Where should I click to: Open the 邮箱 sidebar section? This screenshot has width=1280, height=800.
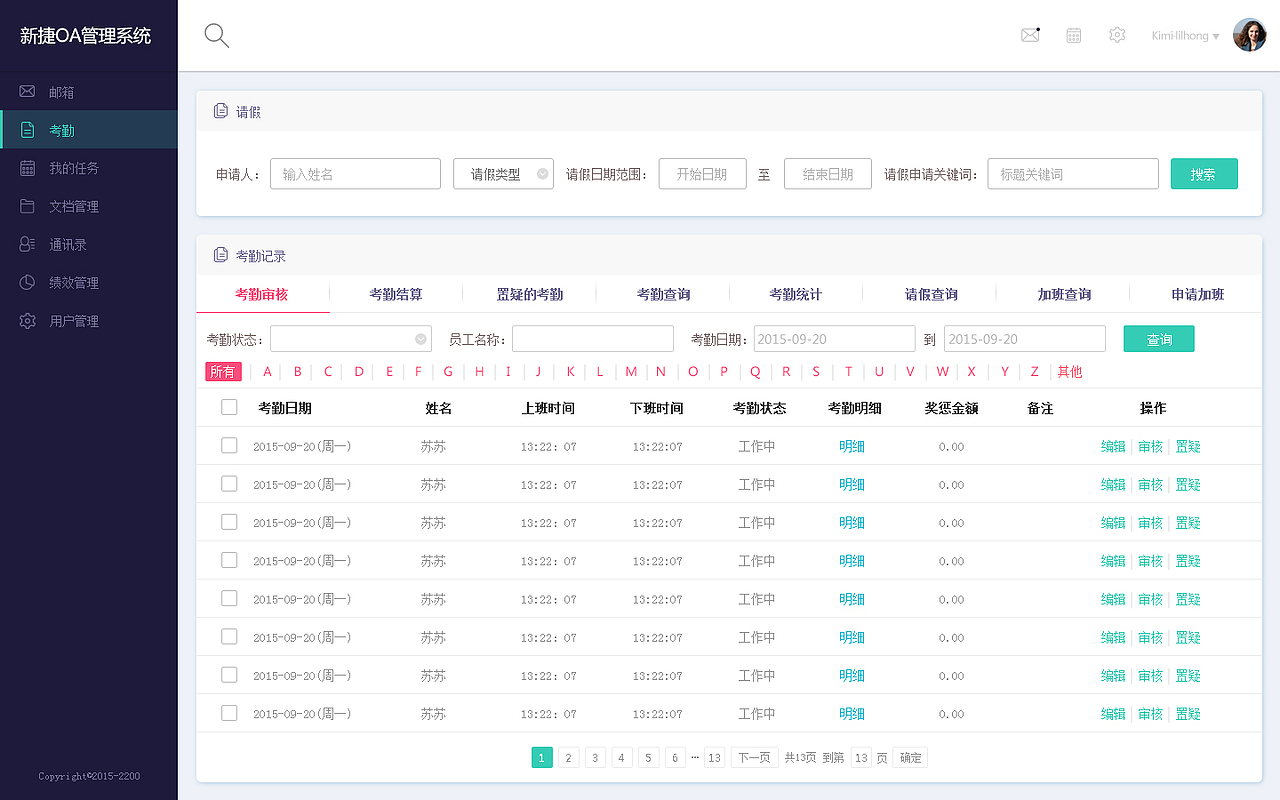[60, 91]
